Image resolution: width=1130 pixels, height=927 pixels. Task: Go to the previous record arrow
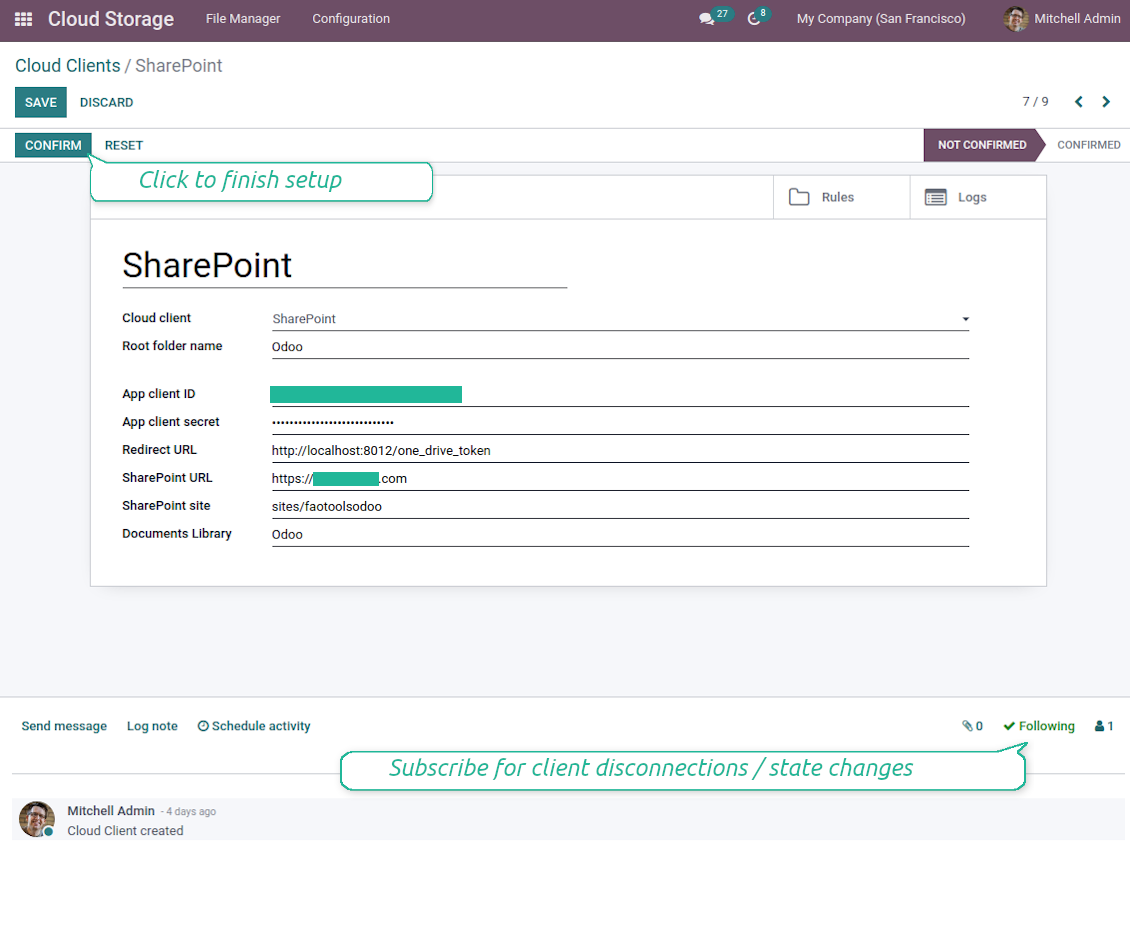(x=1079, y=102)
